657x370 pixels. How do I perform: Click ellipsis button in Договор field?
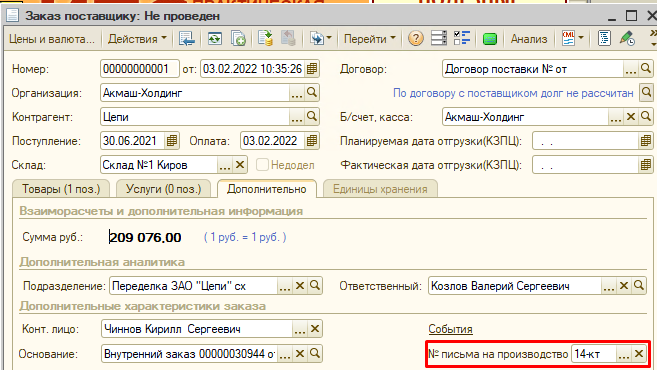(x=631, y=69)
